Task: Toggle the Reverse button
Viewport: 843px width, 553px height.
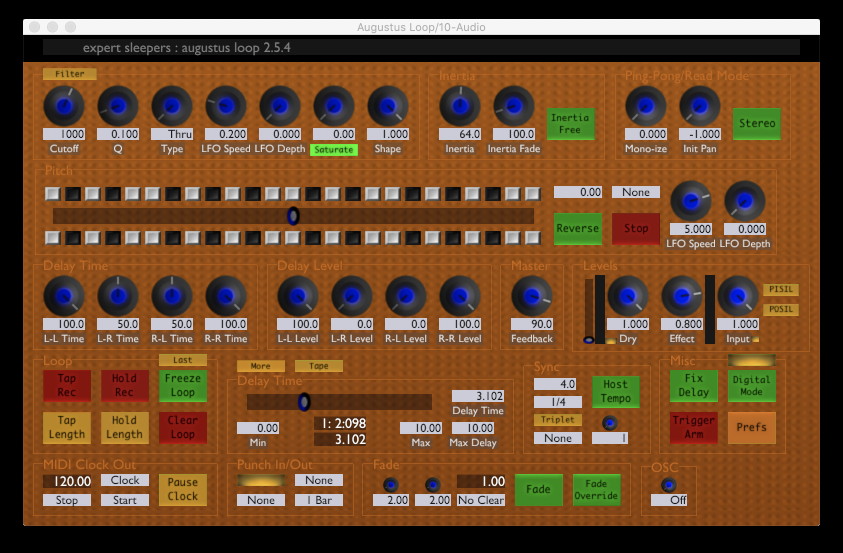Action: coord(577,228)
